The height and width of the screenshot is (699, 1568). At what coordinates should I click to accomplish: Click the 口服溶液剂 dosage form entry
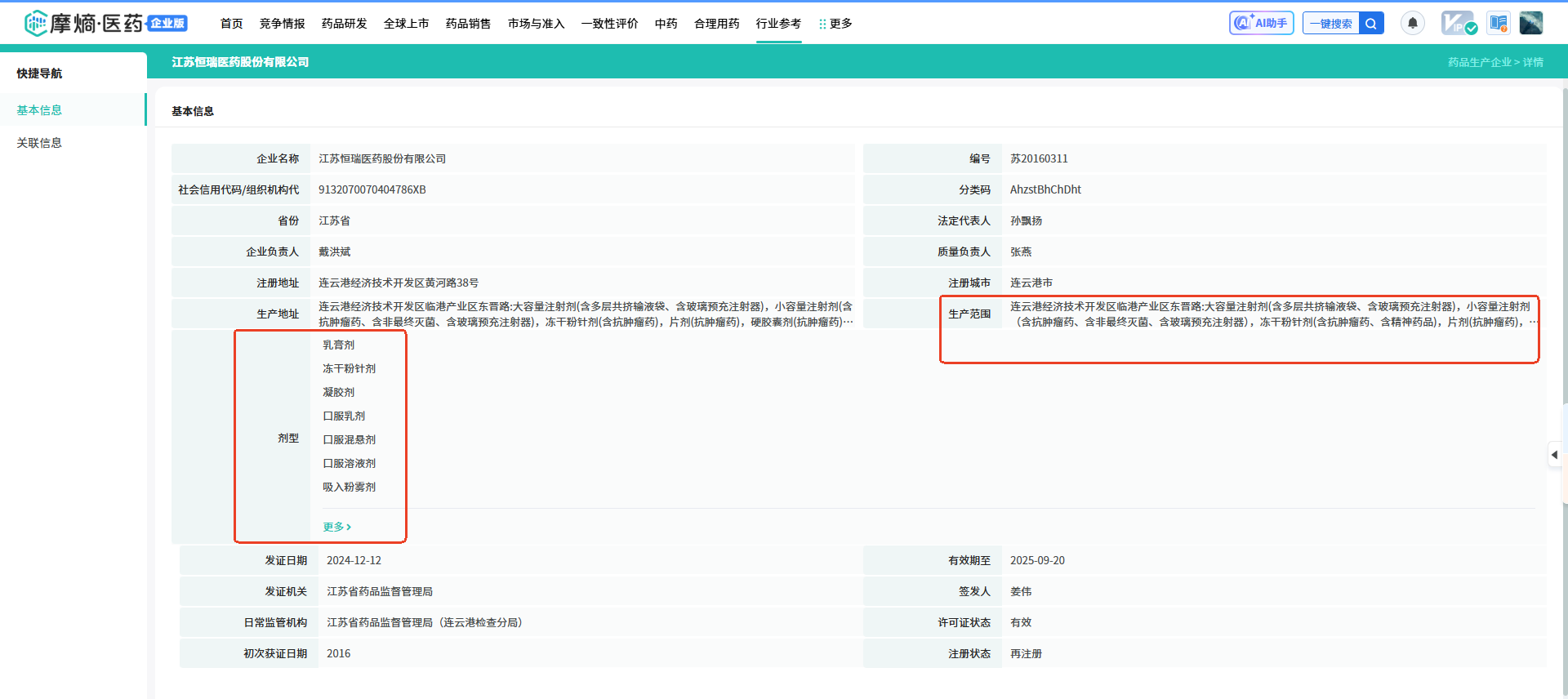(350, 463)
